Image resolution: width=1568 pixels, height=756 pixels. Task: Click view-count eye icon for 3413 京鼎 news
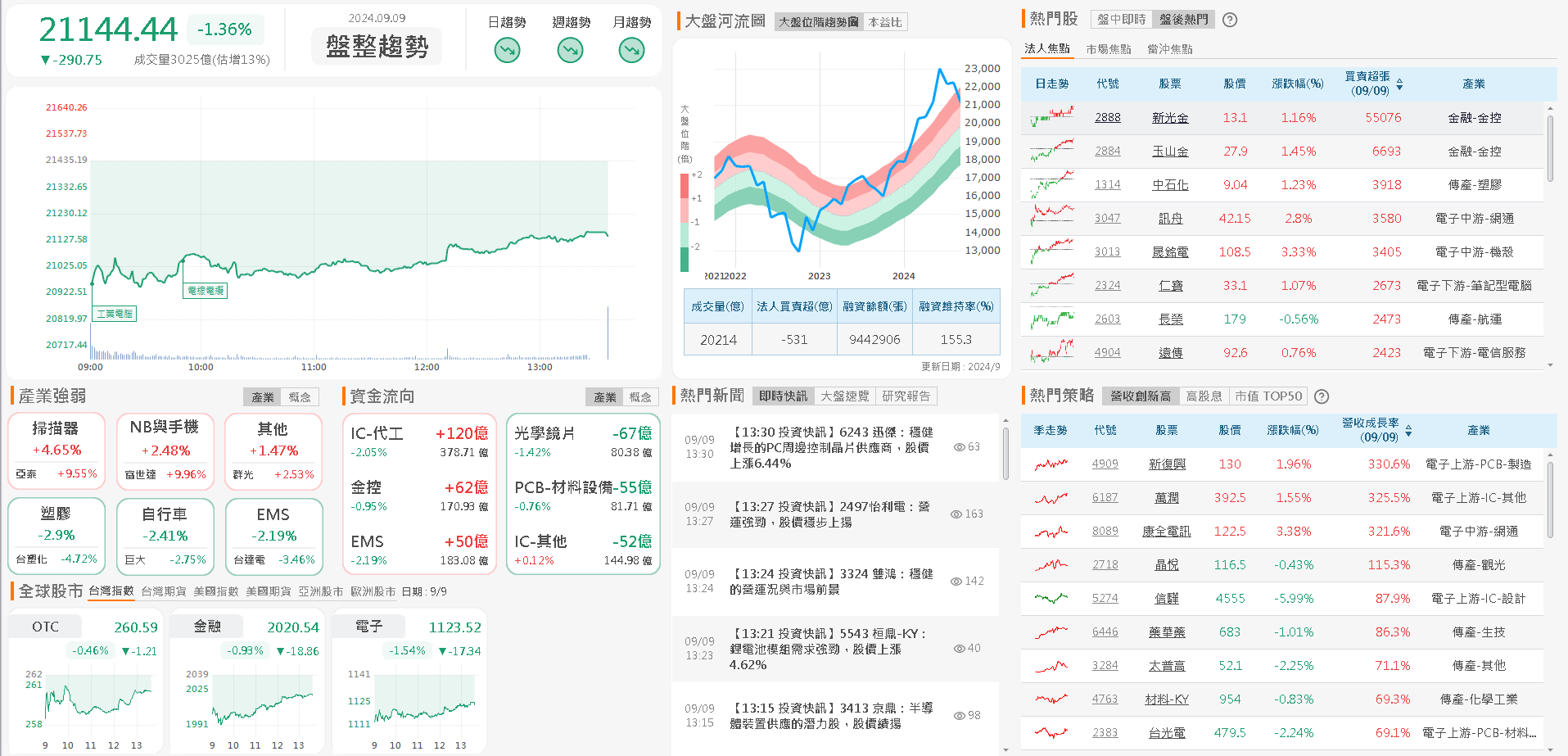pyautogui.click(x=959, y=716)
